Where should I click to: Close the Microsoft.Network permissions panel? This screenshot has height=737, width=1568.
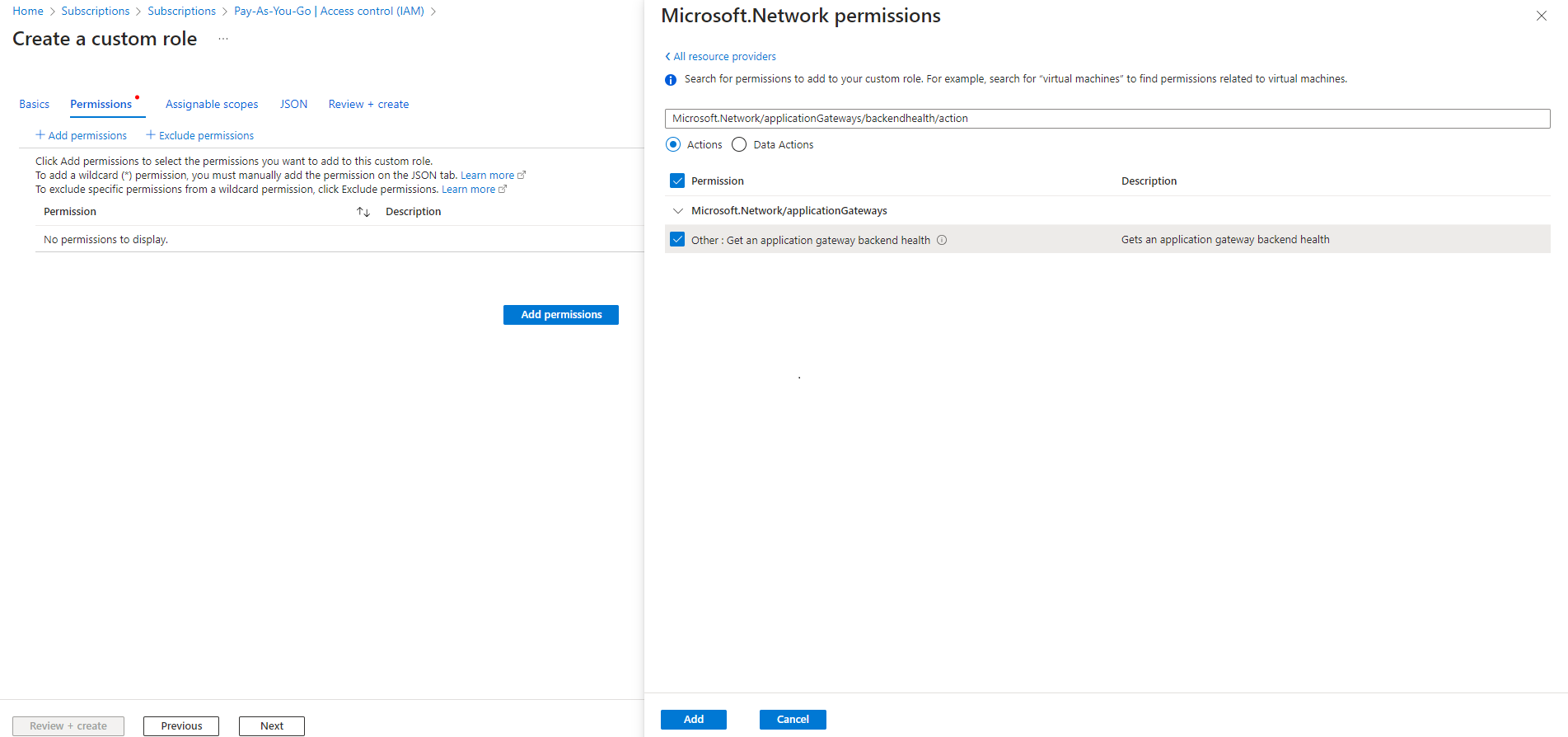click(x=1541, y=16)
